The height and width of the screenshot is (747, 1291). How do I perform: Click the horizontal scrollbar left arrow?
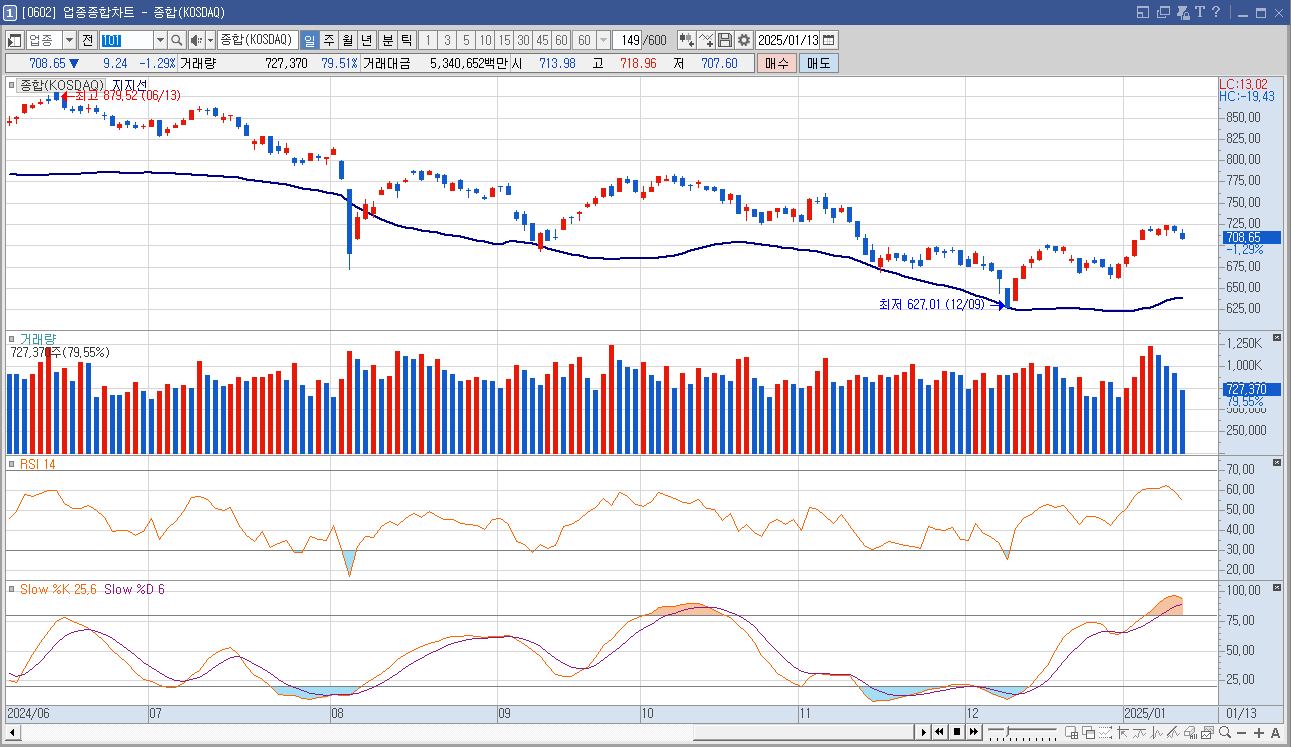pos(13,733)
